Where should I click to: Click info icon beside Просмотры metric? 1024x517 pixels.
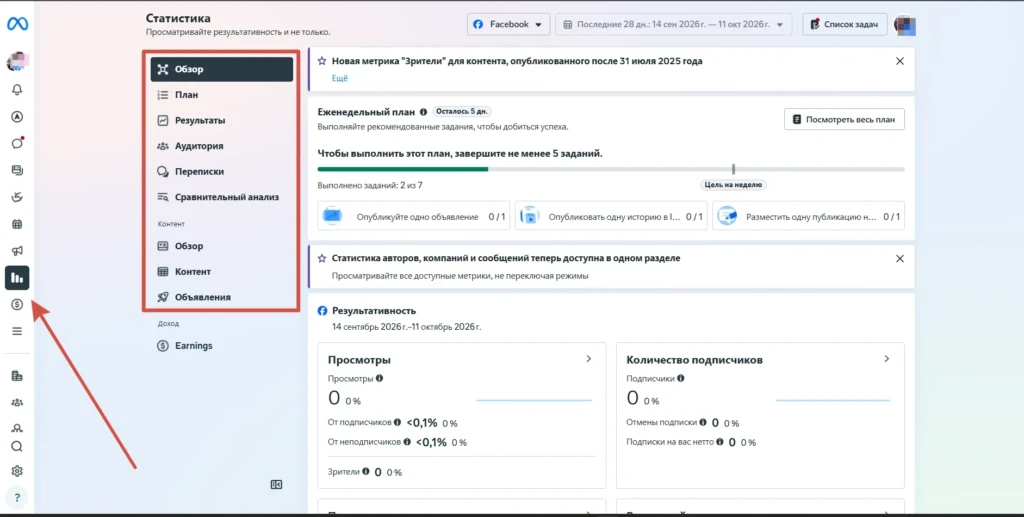(379, 378)
